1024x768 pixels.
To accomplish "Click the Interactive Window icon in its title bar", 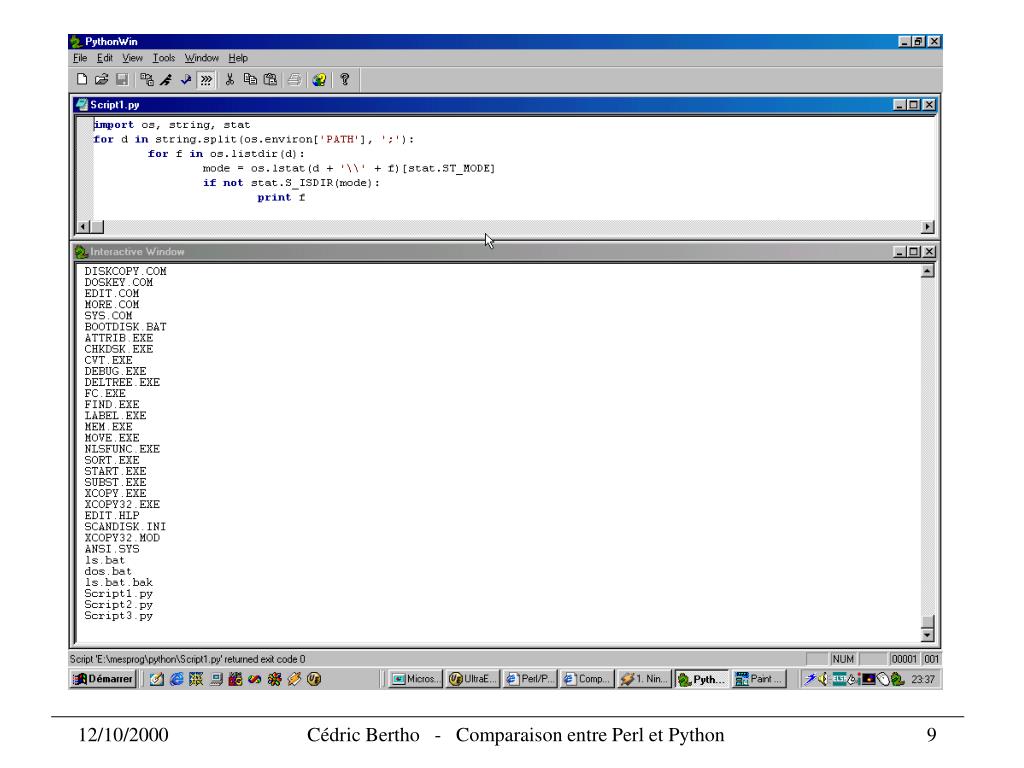I will [x=82, y=251].
